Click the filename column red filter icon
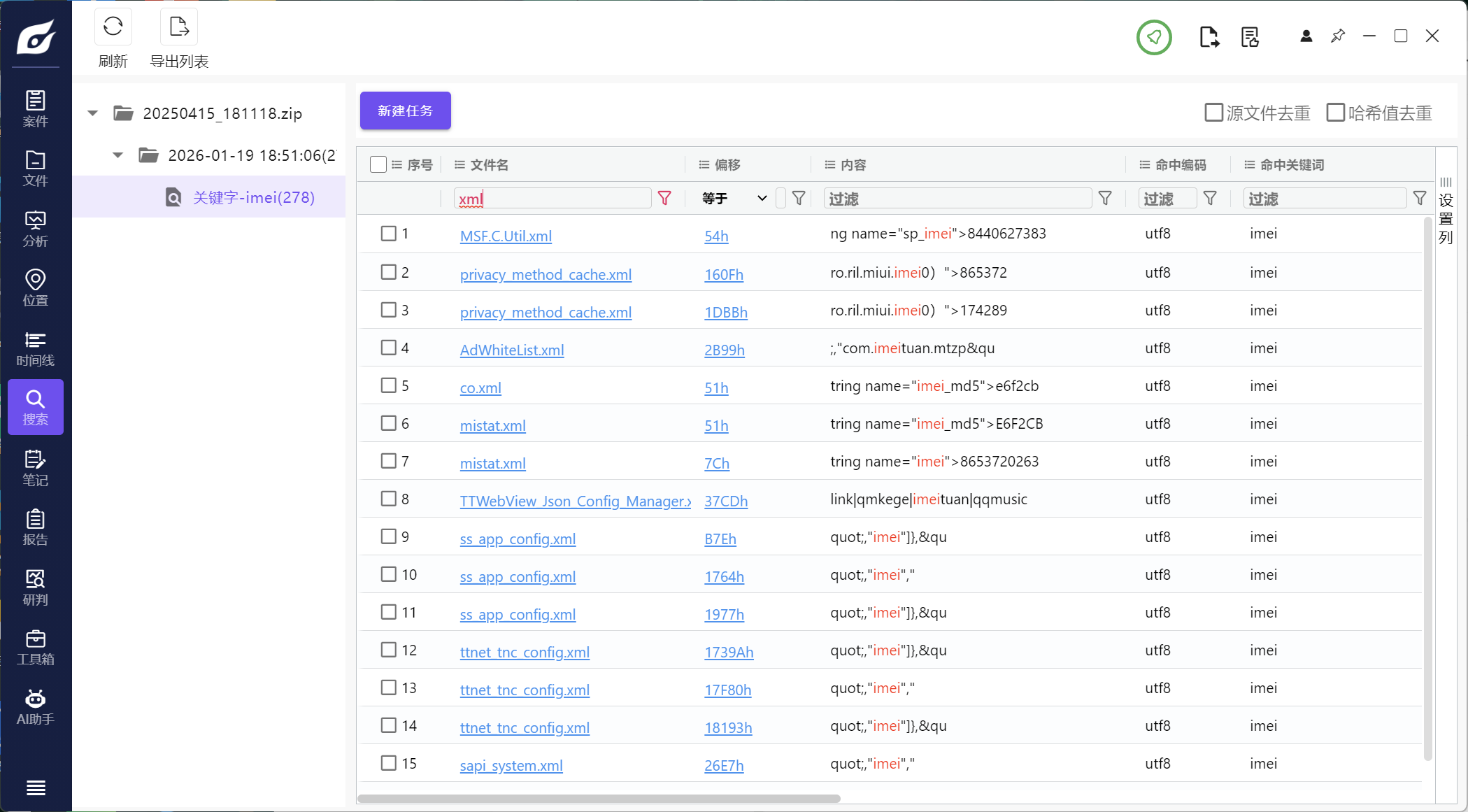The width and height of the screenshot is (1468, 812). click(664, 199)
